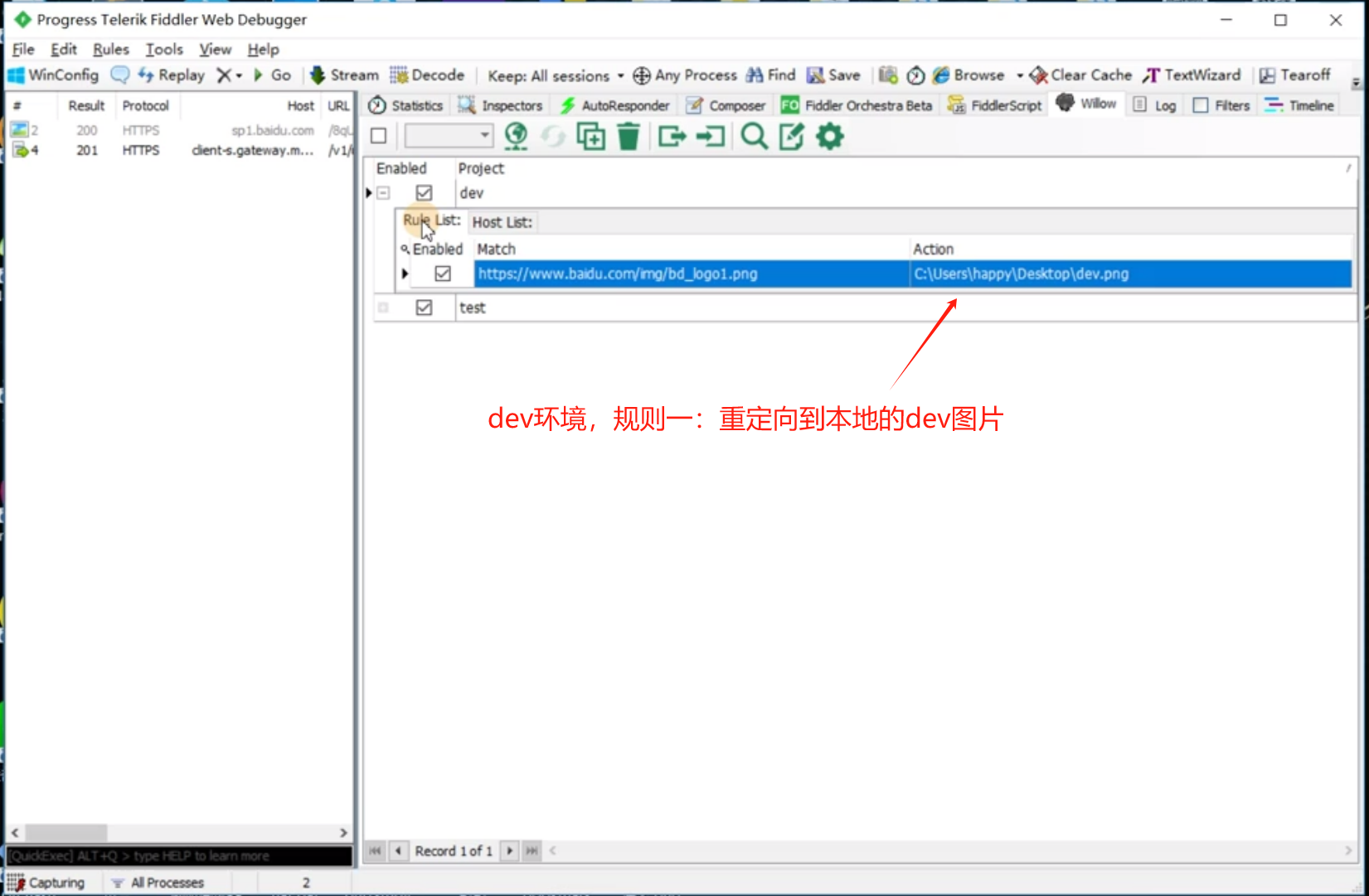
Task: Open the Fiddler Orchestra Beta tab
Action: [857, 105]
